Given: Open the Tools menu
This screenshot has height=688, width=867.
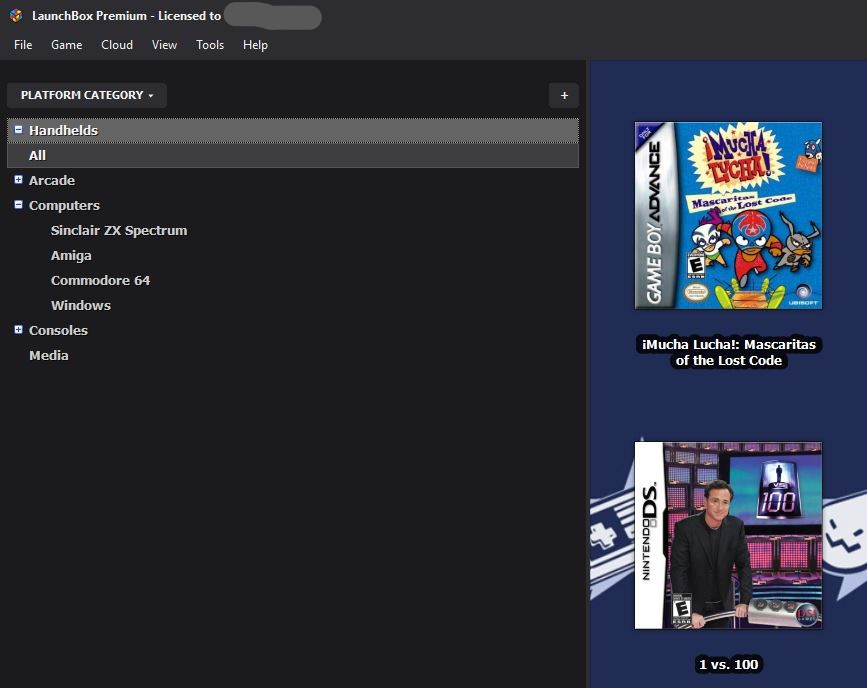Looking at the screenshot, I should tap(210, 45).
